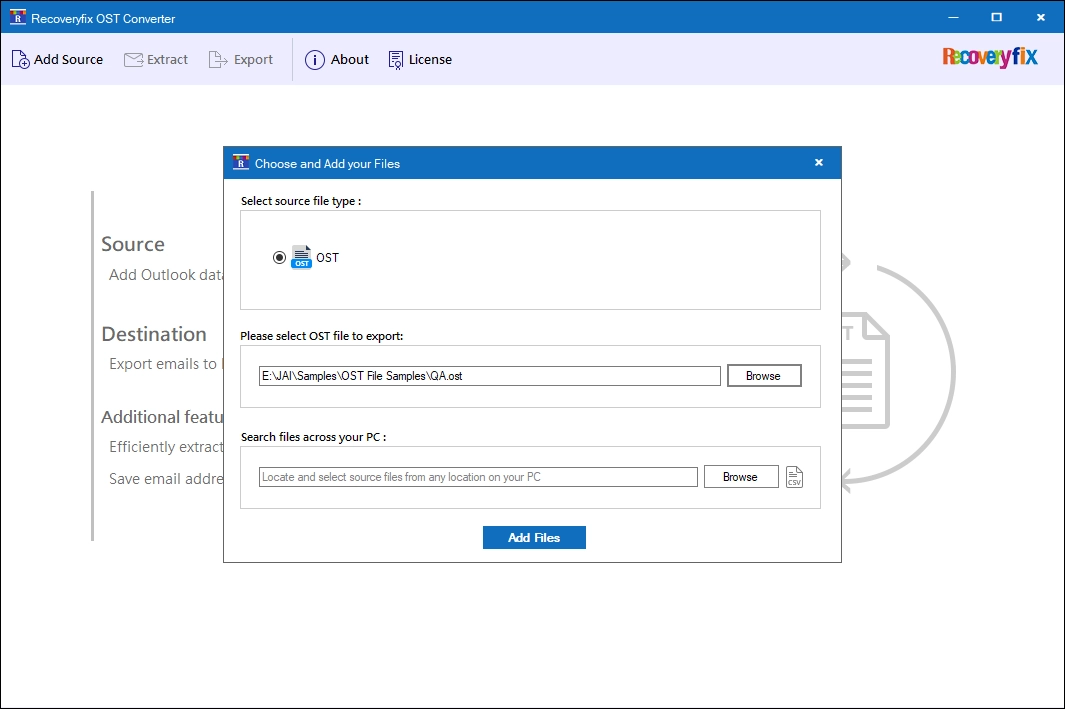The width and height of the screenshot is (1065, 709).
Task: Maximize the Recoveryfix OST Converter window
Action: (x=996, y=18)
